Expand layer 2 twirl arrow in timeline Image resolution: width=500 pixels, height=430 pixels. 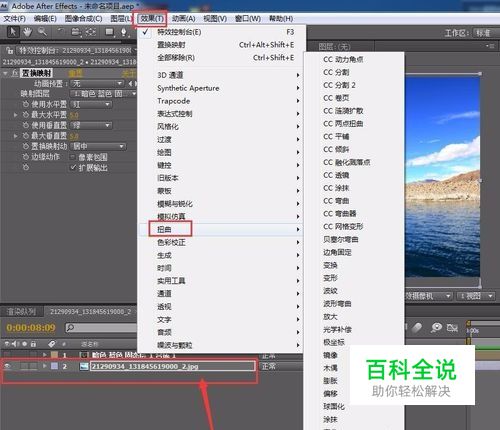pyautogui.click(x=44, y=366)
